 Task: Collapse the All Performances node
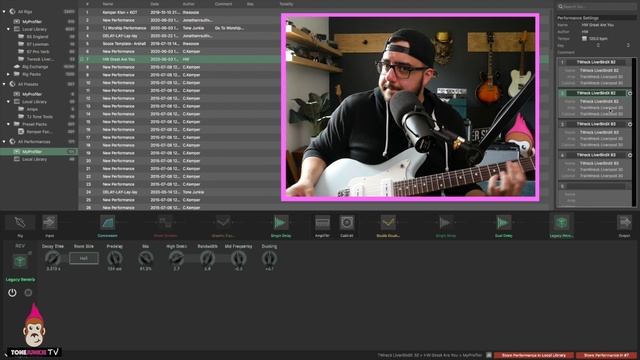click(4, 142)
